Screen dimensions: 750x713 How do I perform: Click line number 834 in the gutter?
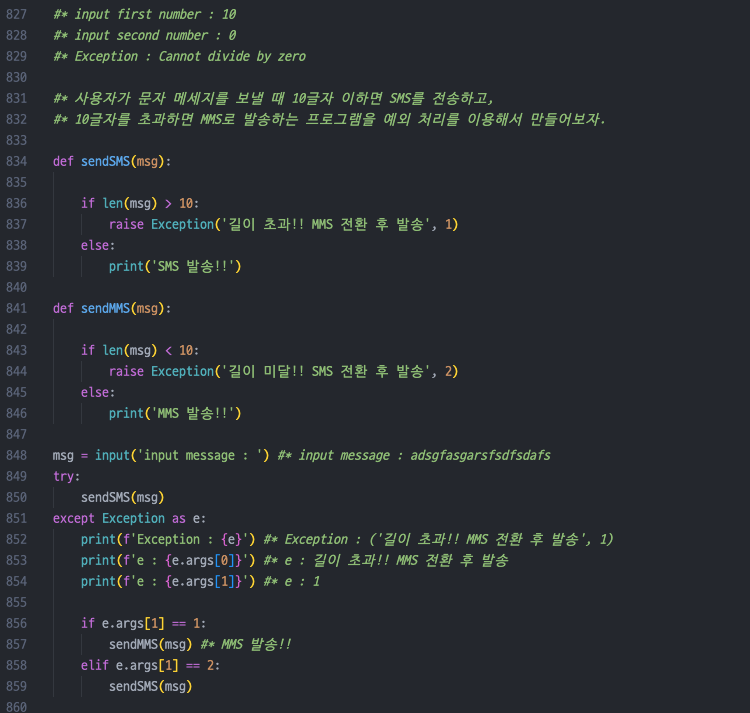(x=16, y=161)
